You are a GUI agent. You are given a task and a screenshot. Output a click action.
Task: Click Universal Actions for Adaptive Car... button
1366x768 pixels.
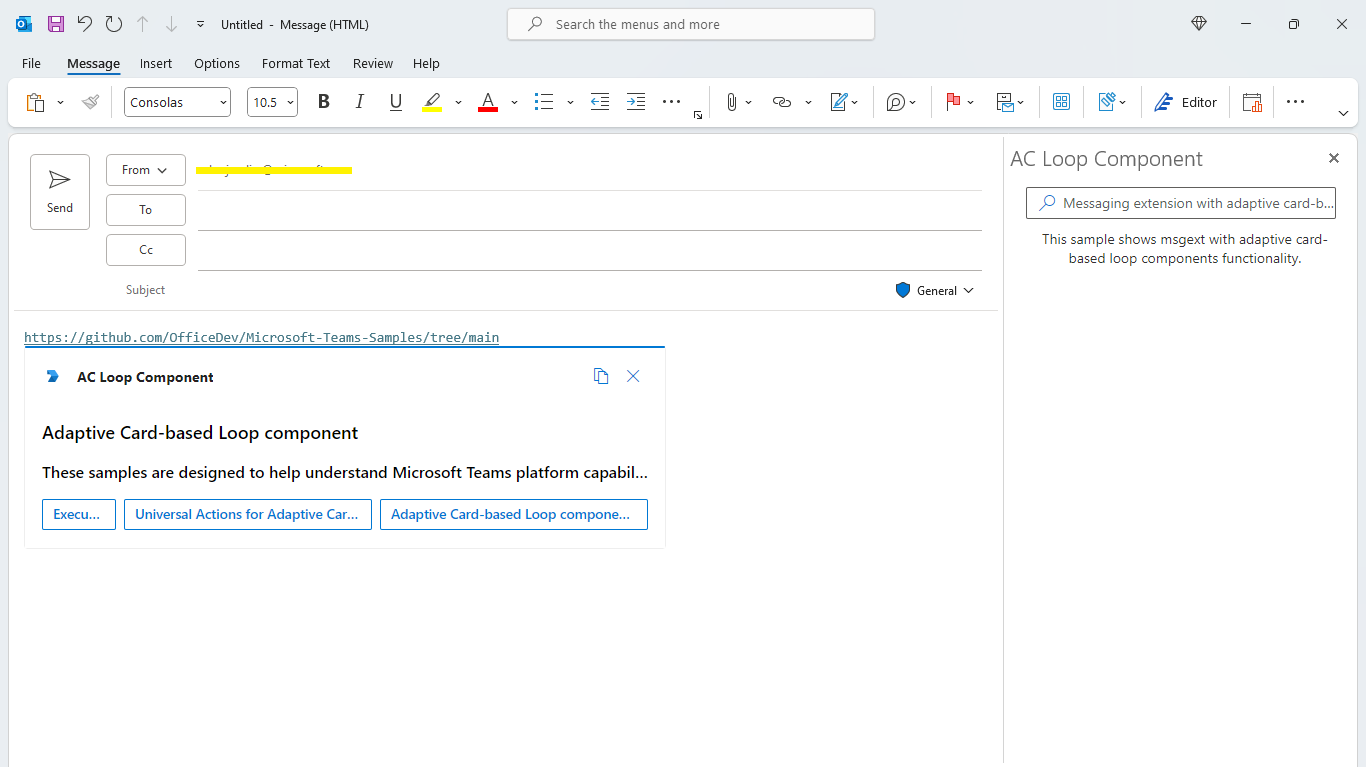click(248, 514)
